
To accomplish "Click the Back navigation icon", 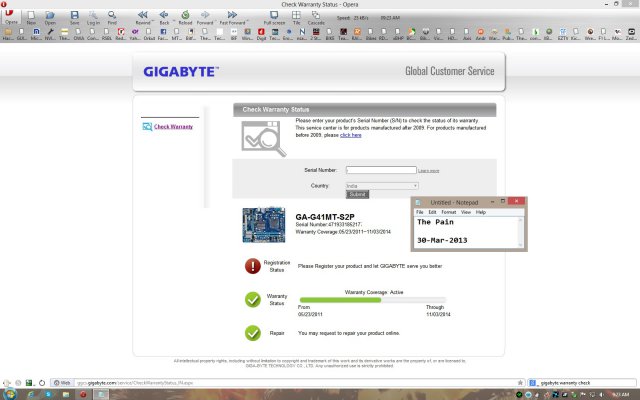I will click(164, 17).
